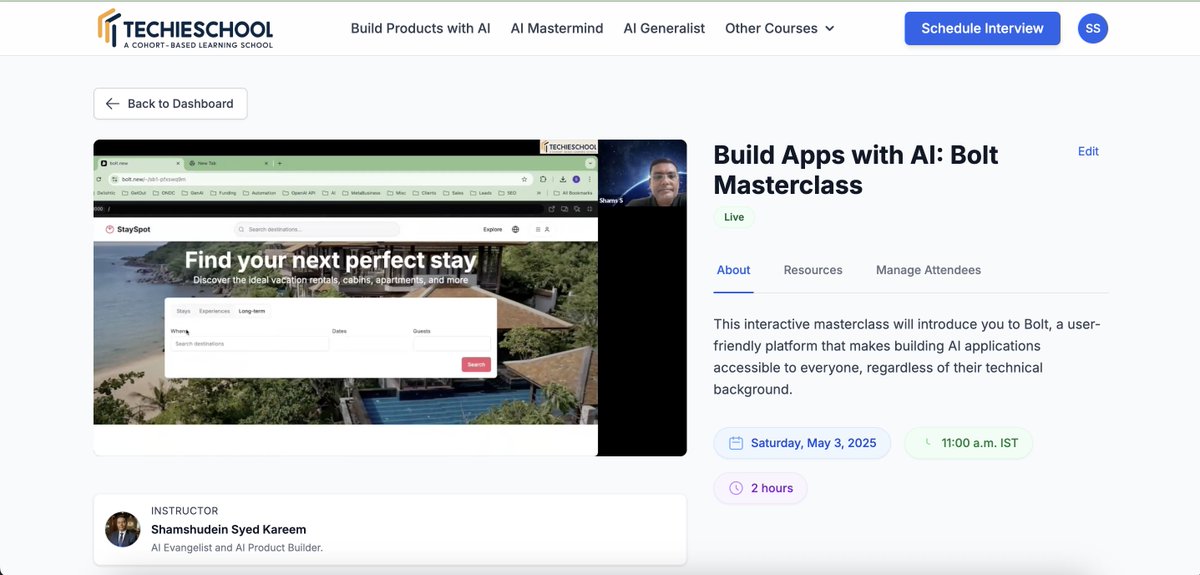Viewport: 1200px width, 575px height.
Task: Click instructor name Shamshudein Syed Kareem
Action: (229, 529)
